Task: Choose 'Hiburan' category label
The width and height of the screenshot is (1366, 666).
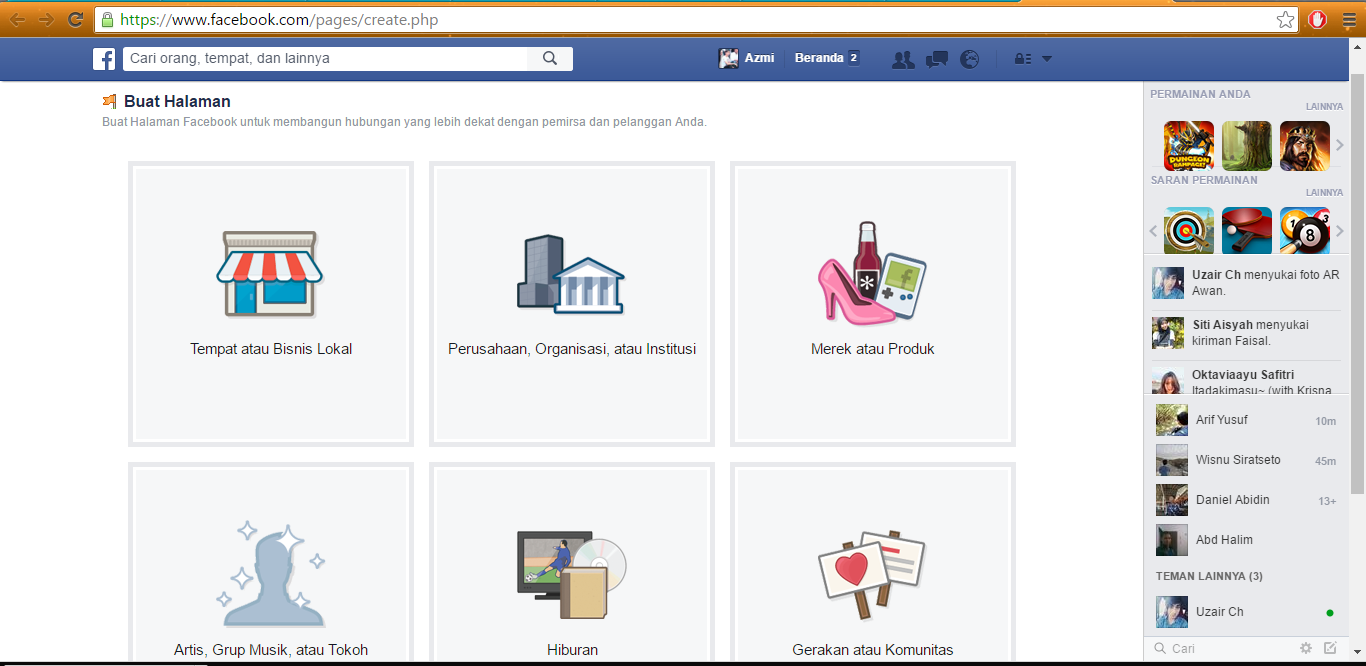Action: pyautogui.click(x=572, y=650)
